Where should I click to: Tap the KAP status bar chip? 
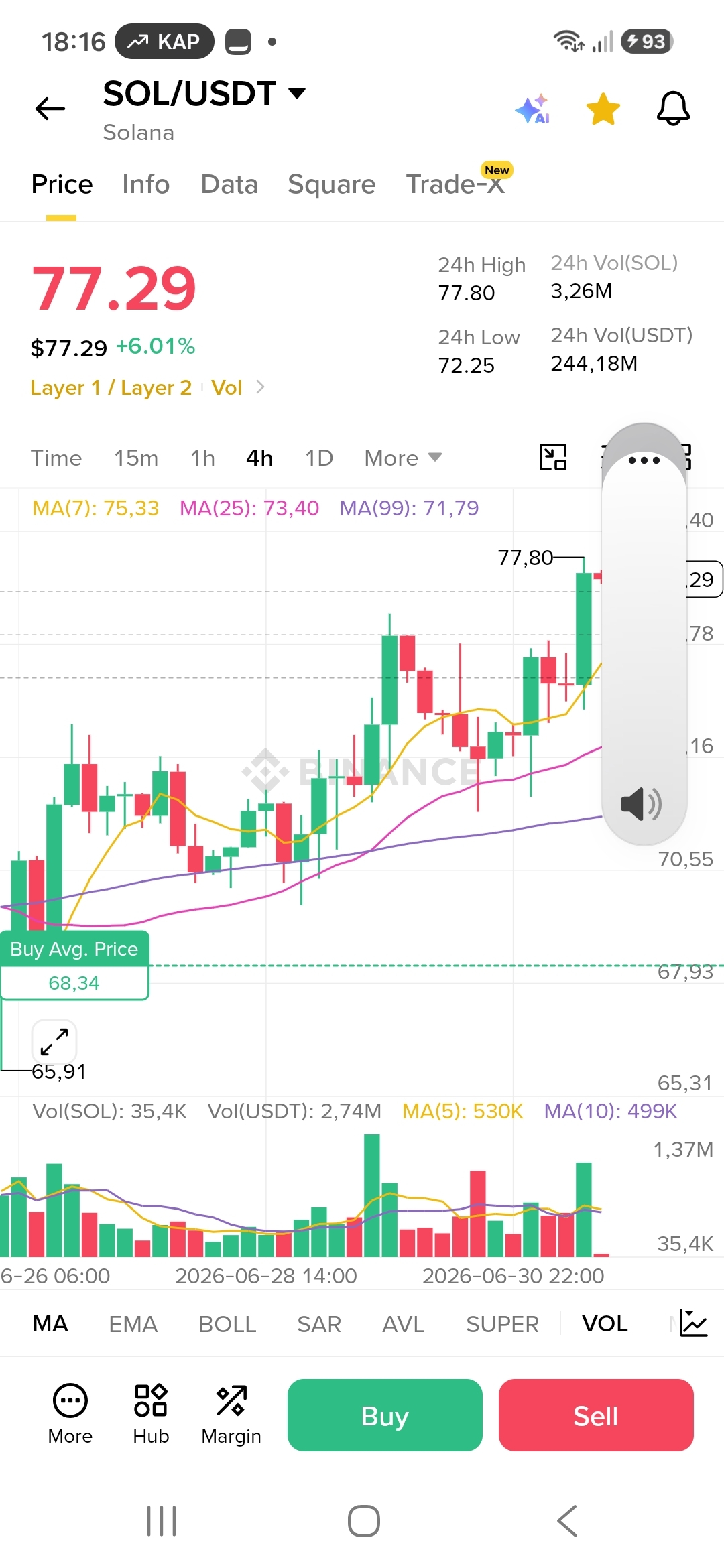(x=164, y=42)
